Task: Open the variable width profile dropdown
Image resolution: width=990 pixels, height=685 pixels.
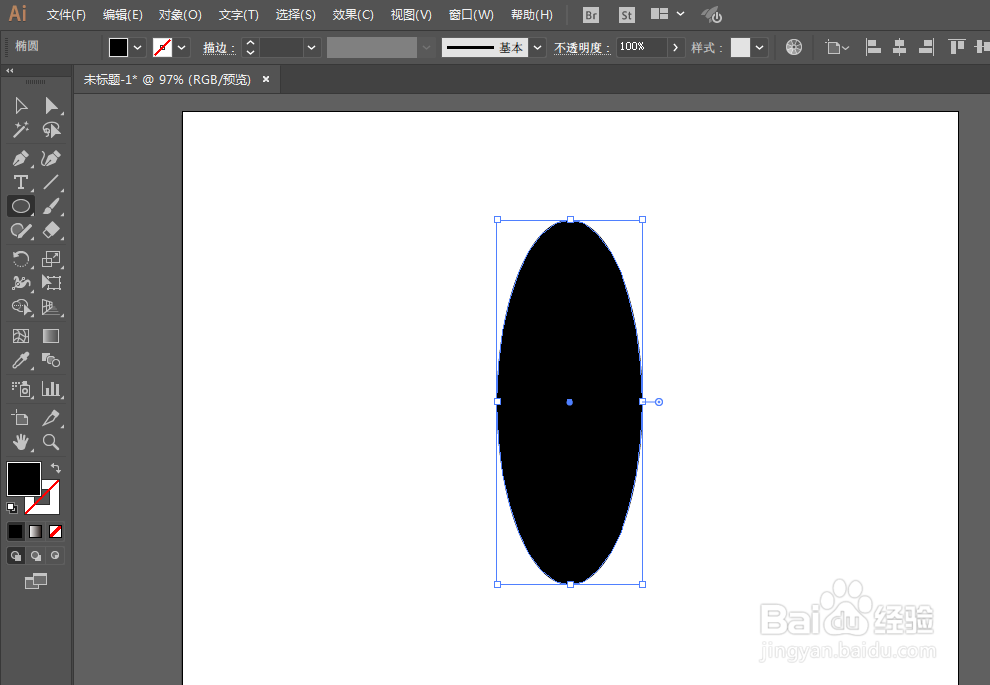Action: [x=427, y=46]
